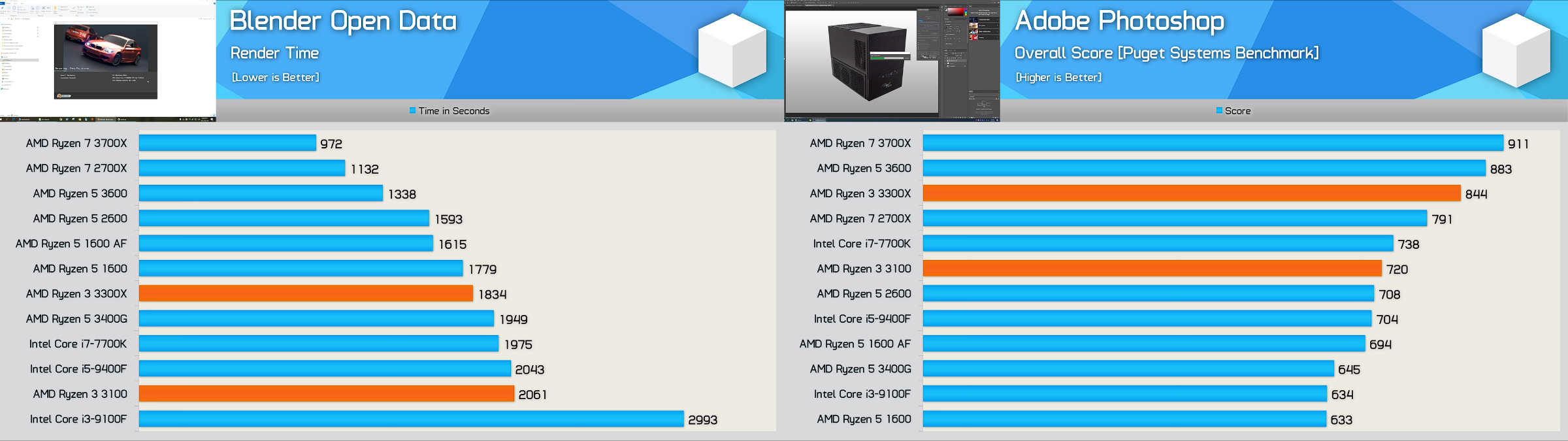The width and height of the screenshot is (1568, 441).
Task: Click the Intel Core i5-9400F label in Blender chart
Action: click(x=78, y=369)
